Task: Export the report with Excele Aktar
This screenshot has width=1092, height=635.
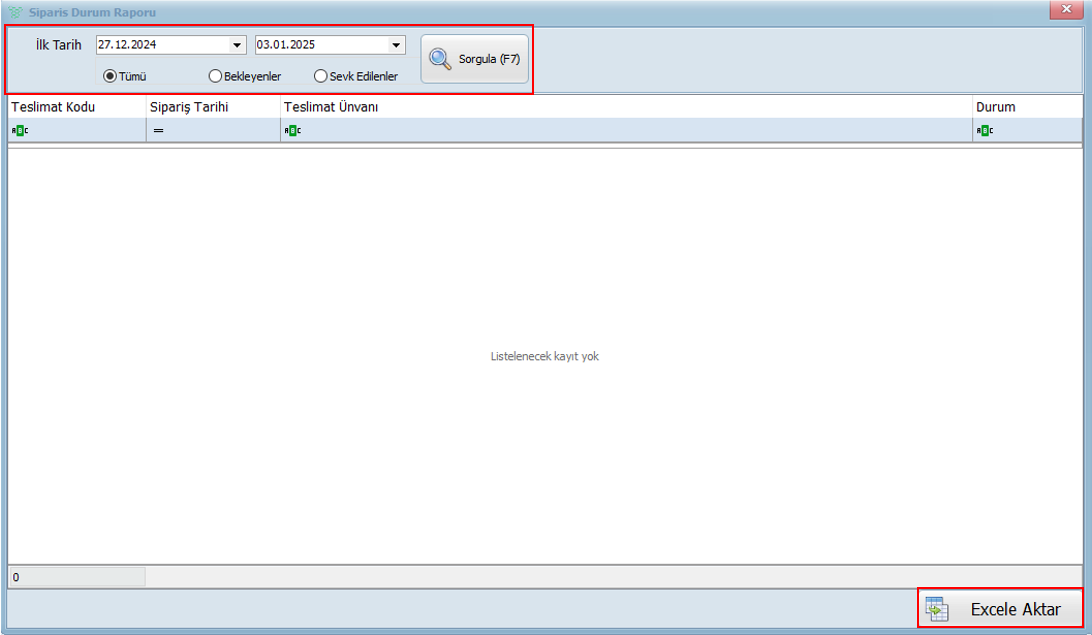Action: coord(999,609)
